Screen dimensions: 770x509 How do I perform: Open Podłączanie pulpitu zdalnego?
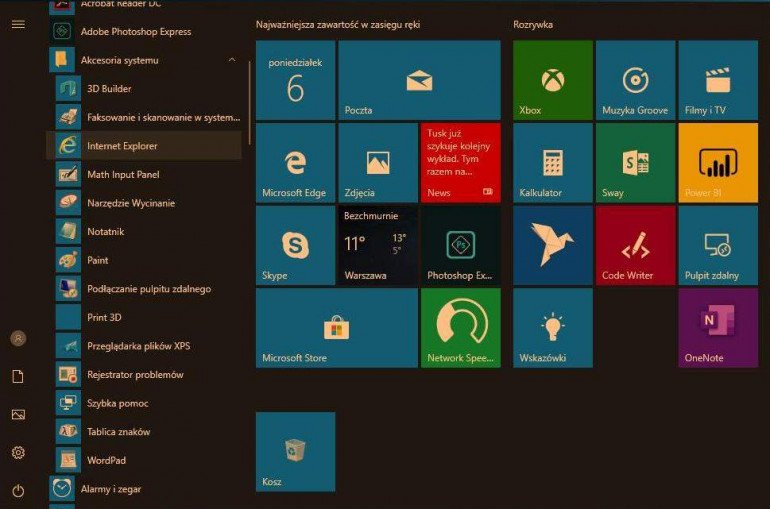[145, 289]
